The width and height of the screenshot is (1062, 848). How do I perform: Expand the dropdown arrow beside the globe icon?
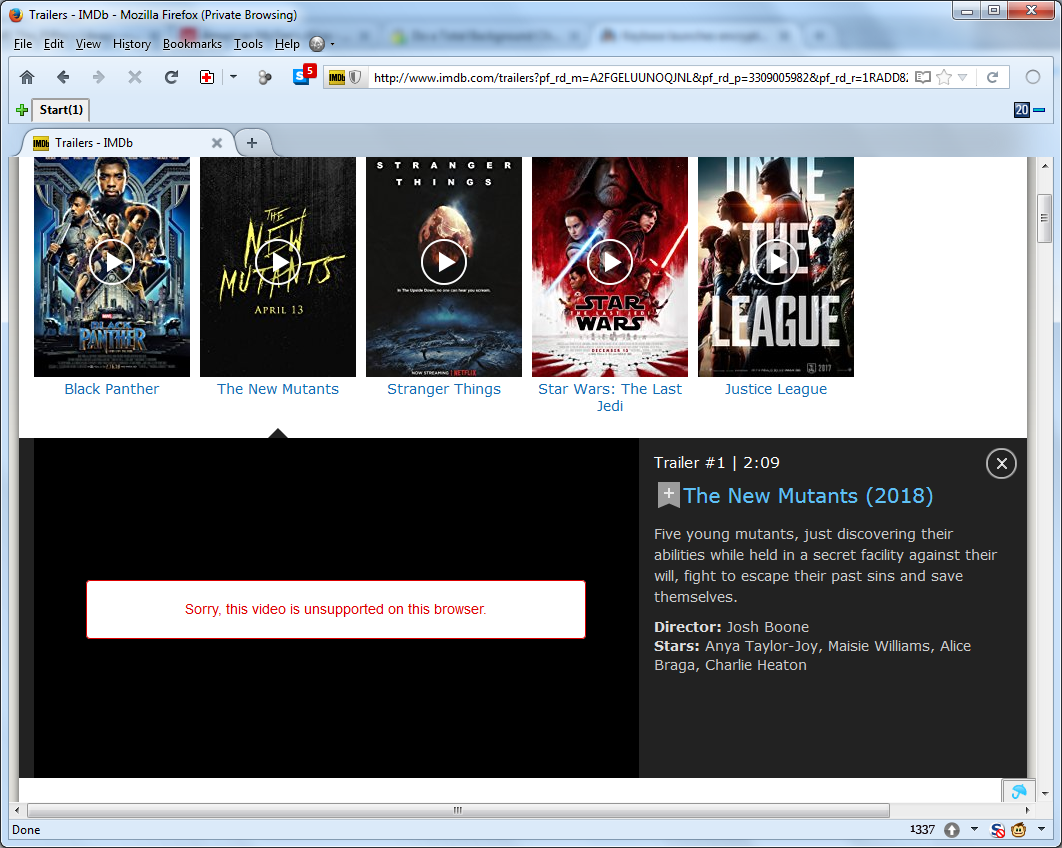coord(333,44)
